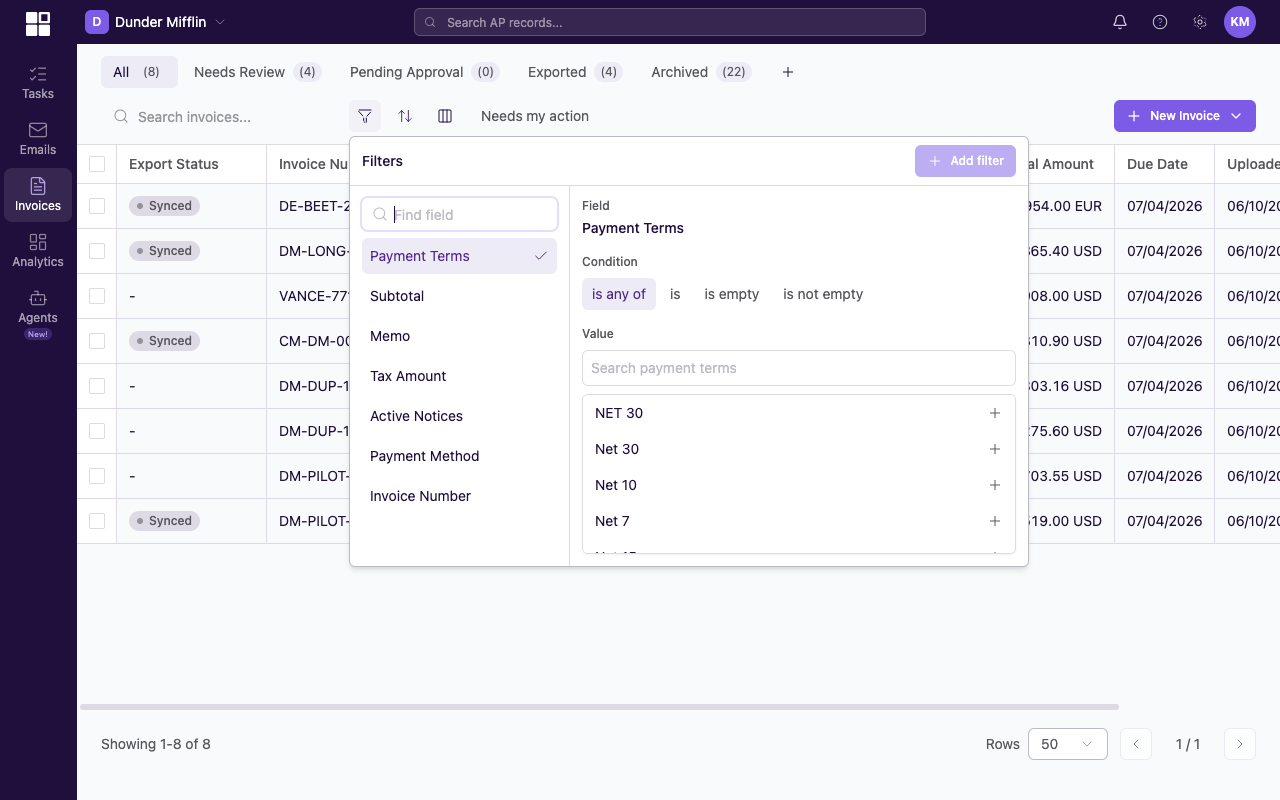Select Payment Method in the field list

[459, 456]
